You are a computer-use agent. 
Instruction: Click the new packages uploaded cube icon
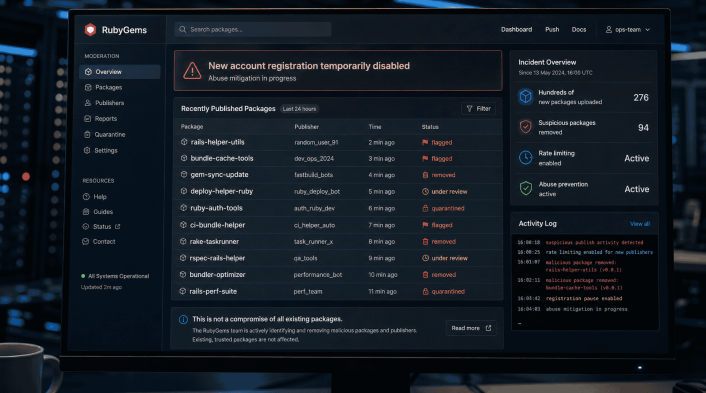(525, 96)
